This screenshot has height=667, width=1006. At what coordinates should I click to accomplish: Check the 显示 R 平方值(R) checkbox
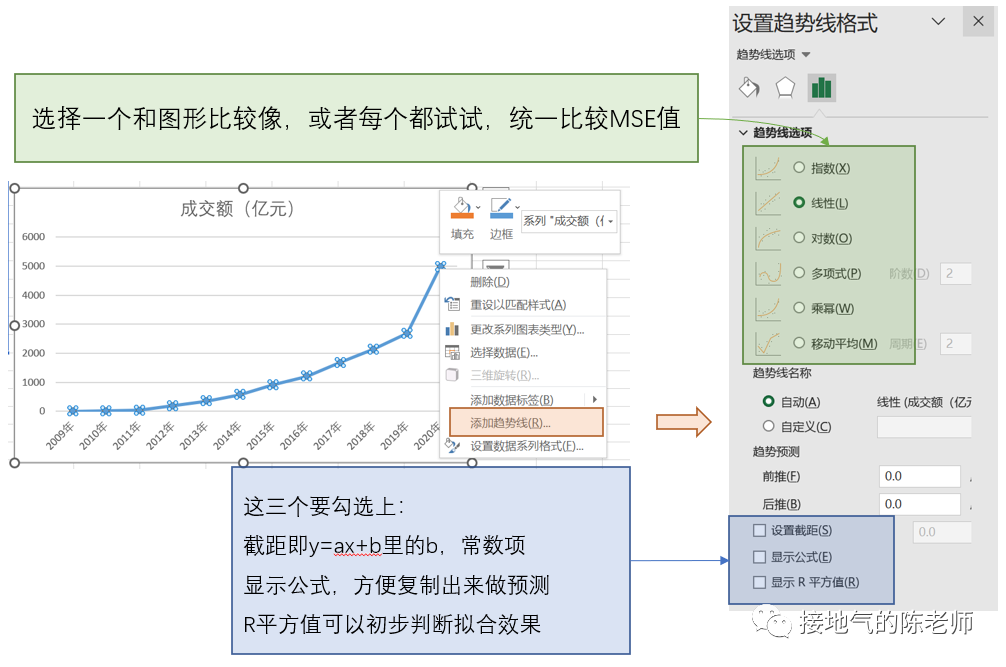760,582
